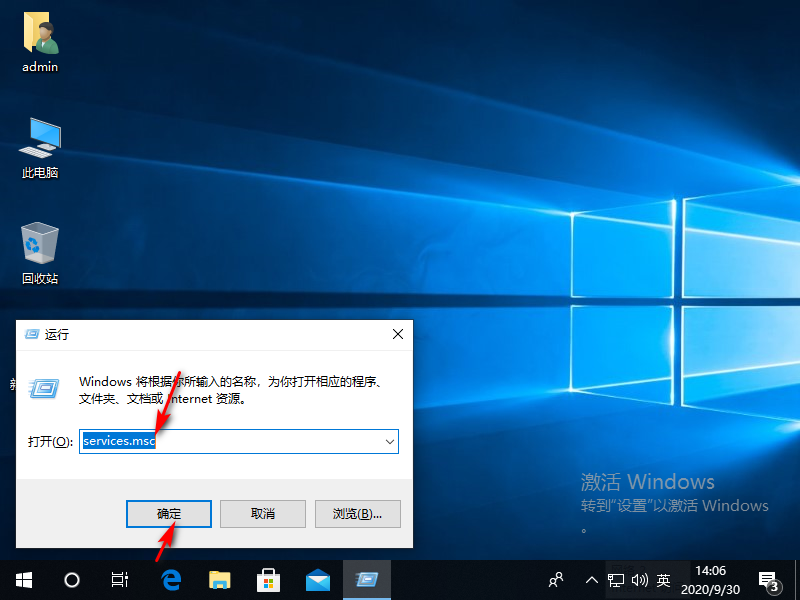Expand the 打开 combo box dropdown arrow
800x600 pixels.
pos(389,441)
